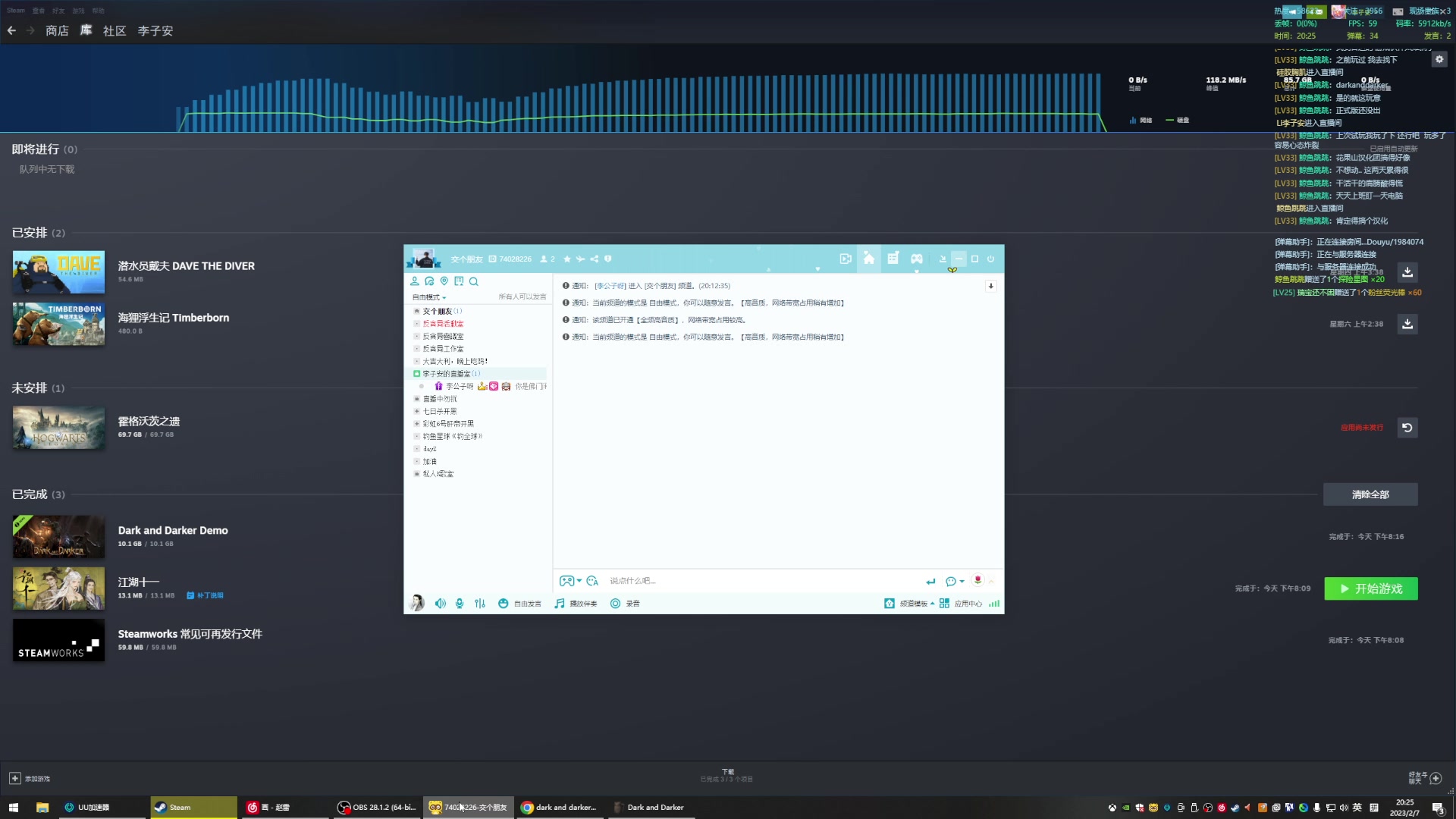Select 反贪局活动室 channel

pyautogui.click(x=443, y=324)
